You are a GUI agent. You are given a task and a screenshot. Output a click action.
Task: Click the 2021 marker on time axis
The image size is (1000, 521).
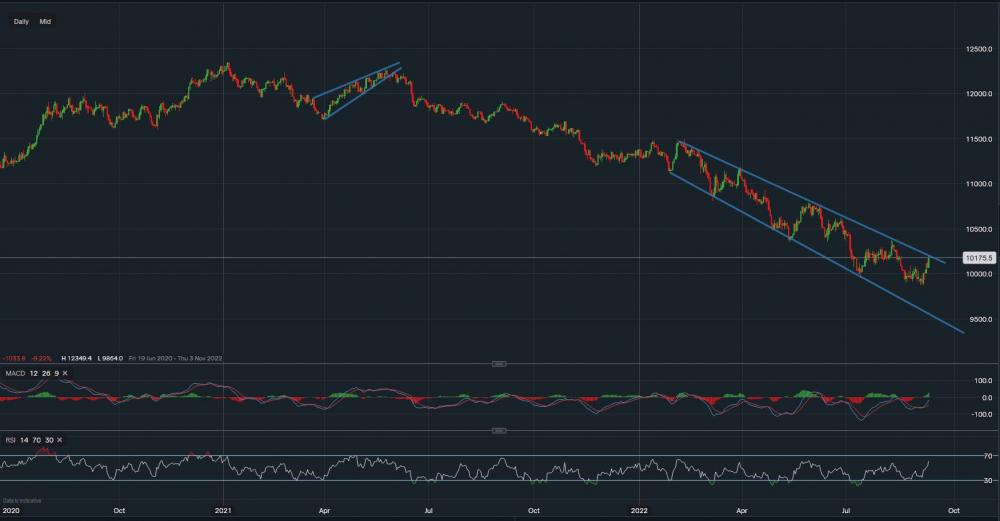[224, 510]
